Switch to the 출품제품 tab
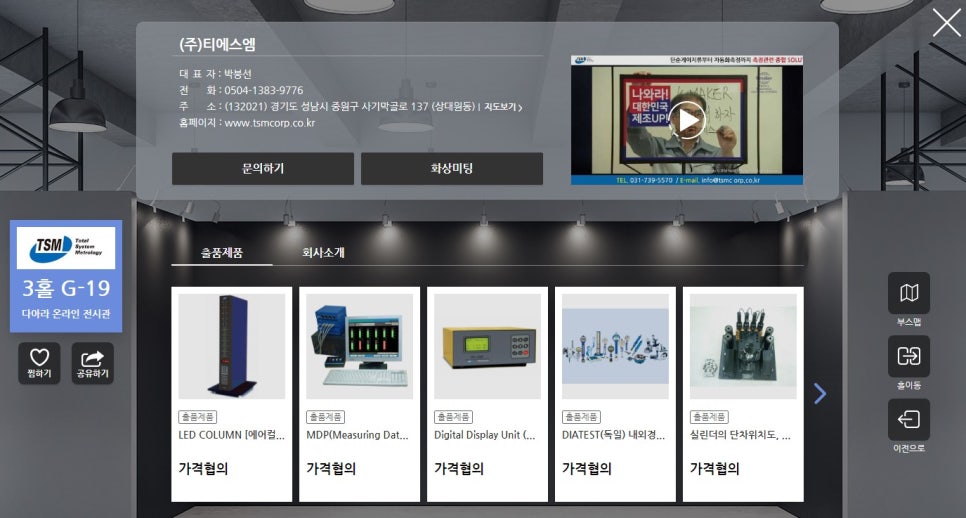The height and width of the screenshot is (518, 966). click(222, 253)
